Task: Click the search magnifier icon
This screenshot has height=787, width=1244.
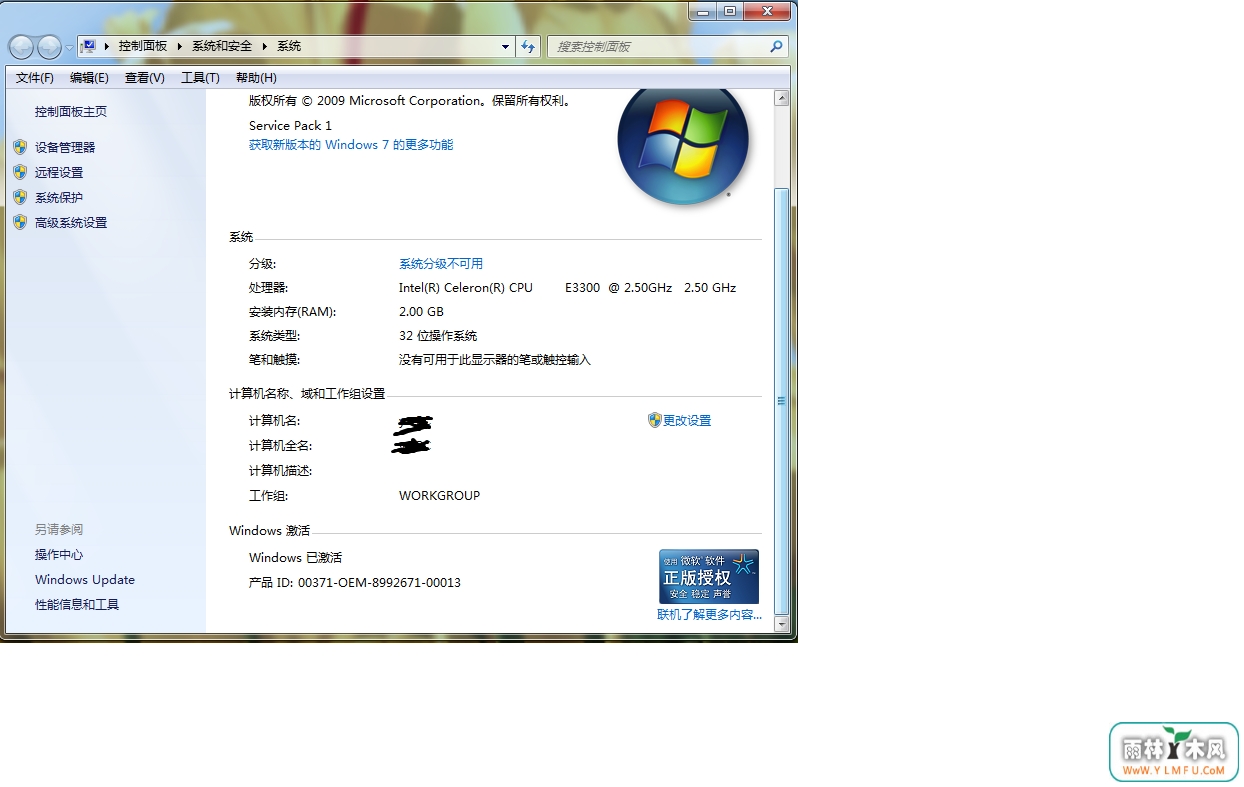Action: 776,46
